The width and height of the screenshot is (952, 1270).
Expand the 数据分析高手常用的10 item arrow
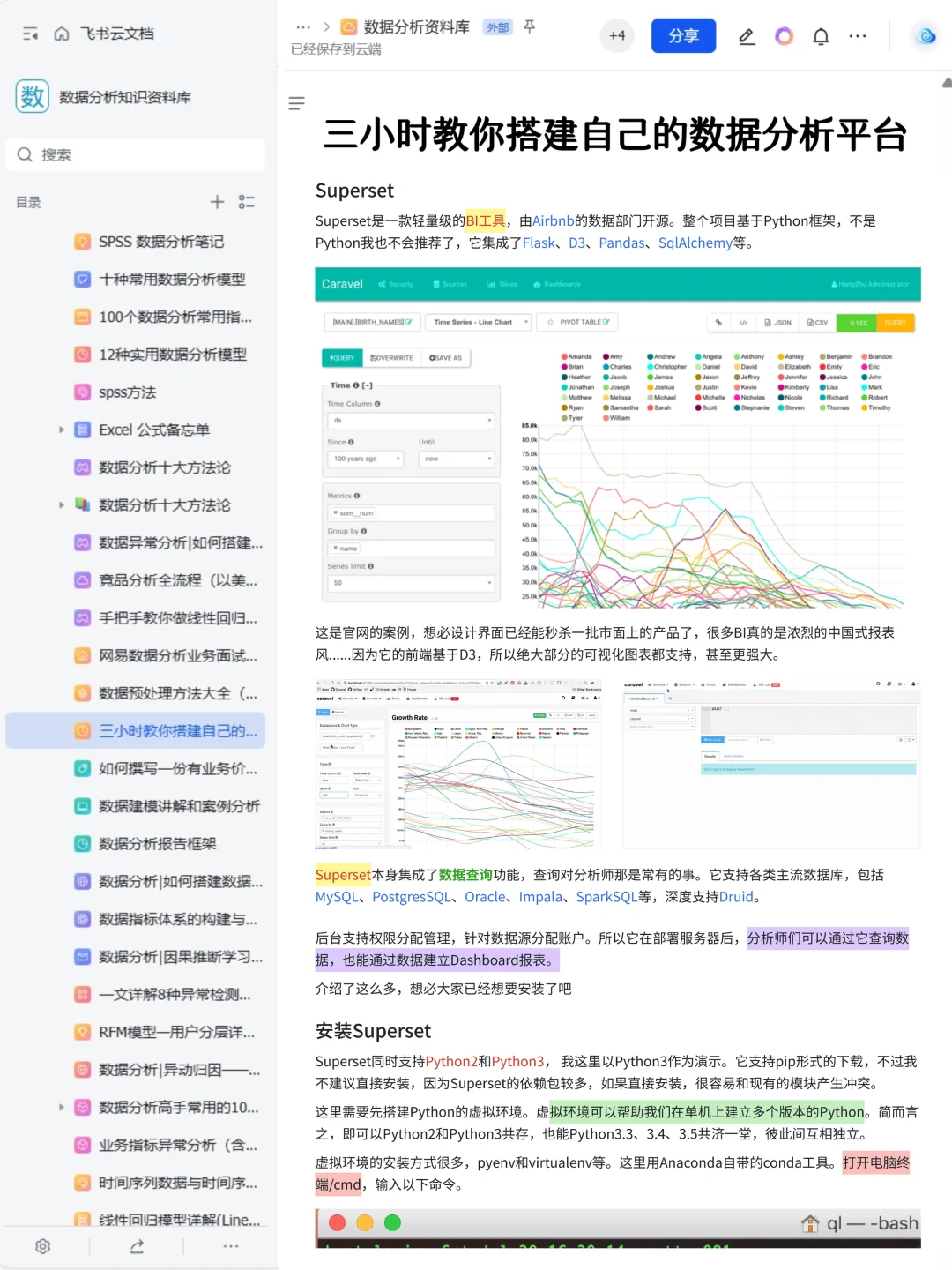(x=62, y=1107)
